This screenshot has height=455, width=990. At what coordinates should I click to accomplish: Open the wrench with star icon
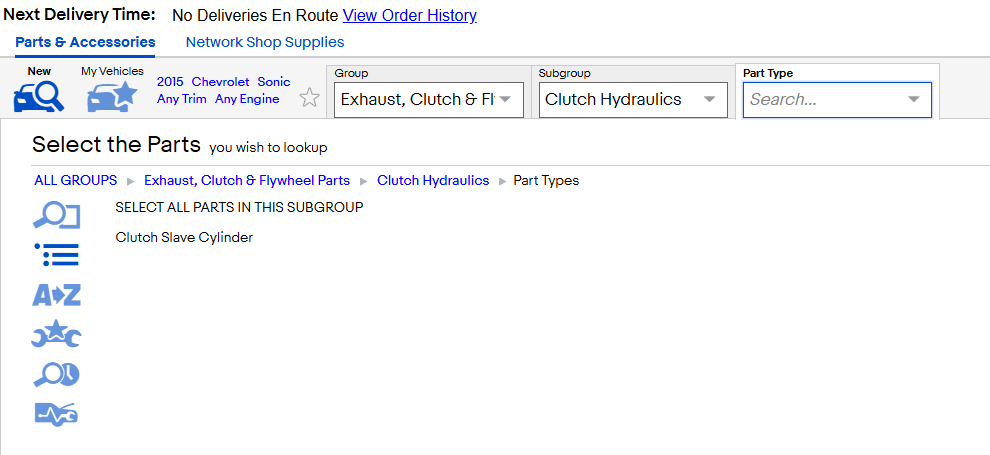point(56,334)
